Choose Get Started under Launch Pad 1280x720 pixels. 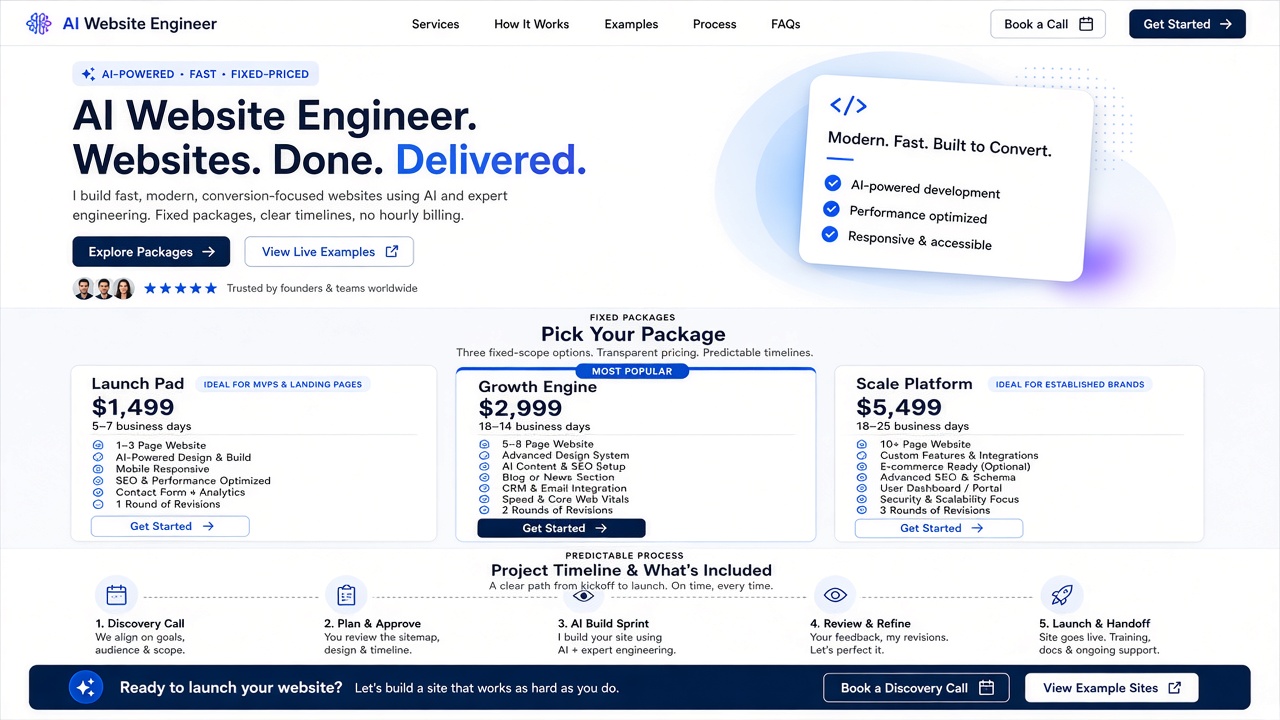(x=170, y=526)
